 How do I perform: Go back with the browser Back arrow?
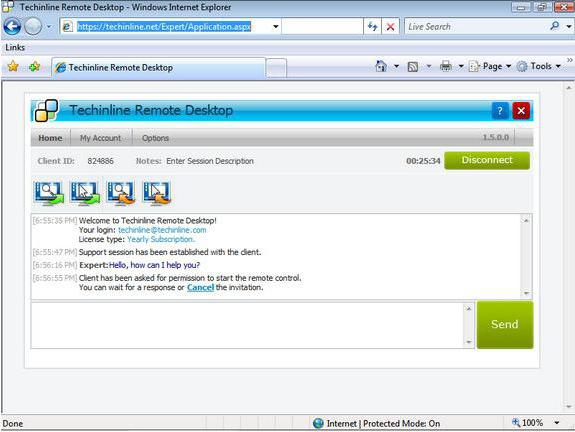point(12,26)
